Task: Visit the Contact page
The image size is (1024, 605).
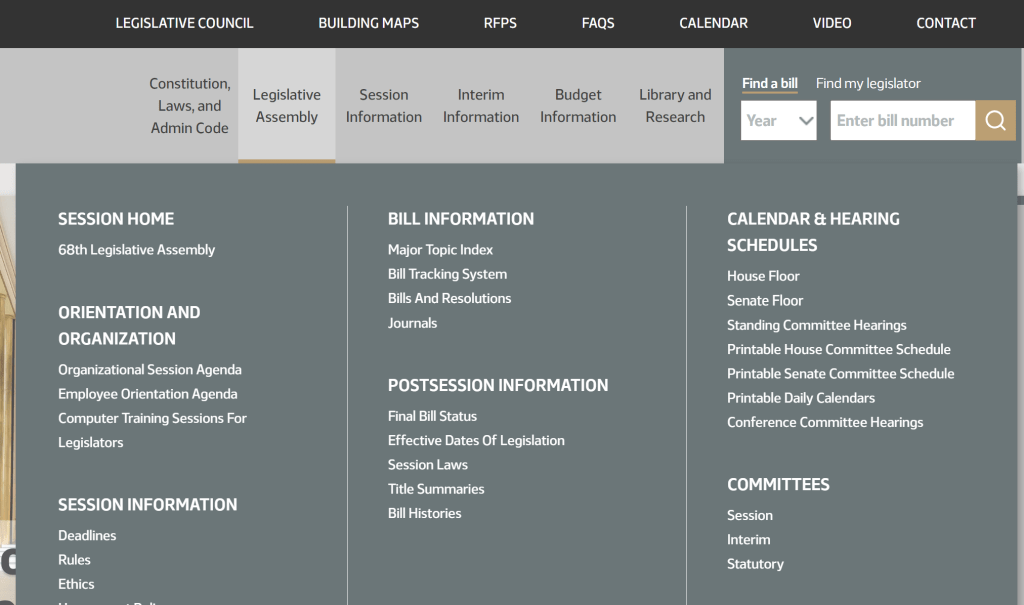Action: click(945, 23)
